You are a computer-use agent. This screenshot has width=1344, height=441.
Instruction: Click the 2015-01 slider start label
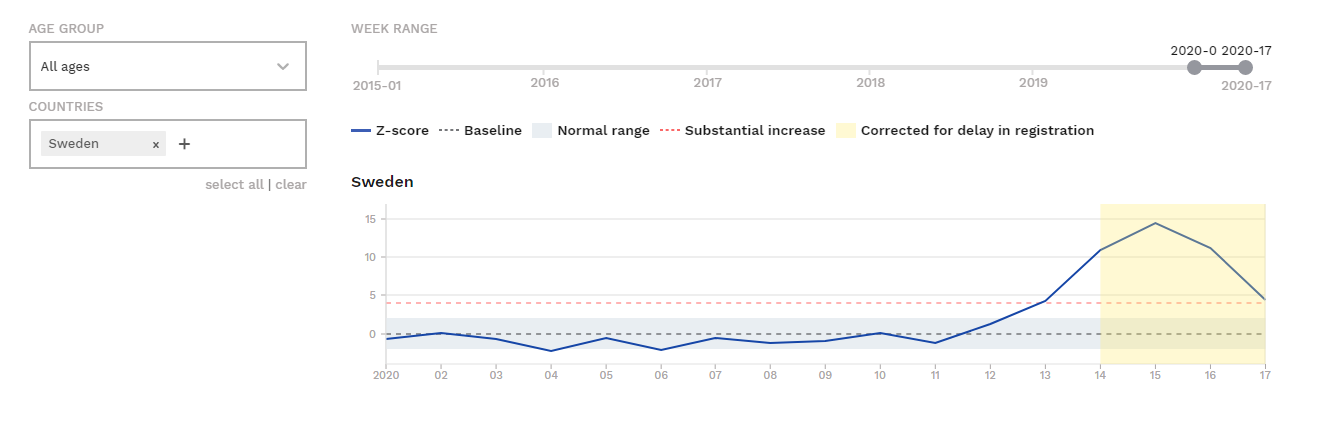point(377,85)
